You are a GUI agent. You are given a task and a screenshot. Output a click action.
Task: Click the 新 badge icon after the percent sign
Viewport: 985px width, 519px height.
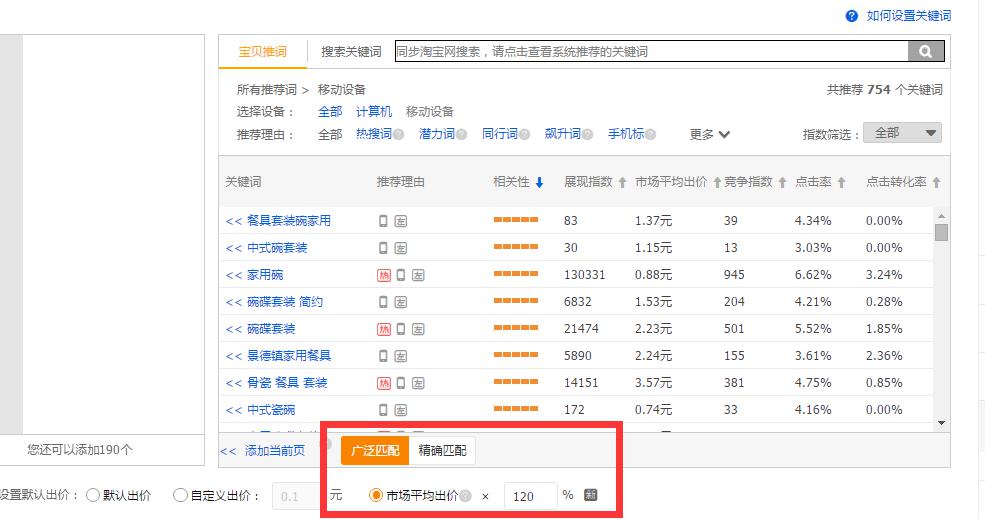point(591,495)
